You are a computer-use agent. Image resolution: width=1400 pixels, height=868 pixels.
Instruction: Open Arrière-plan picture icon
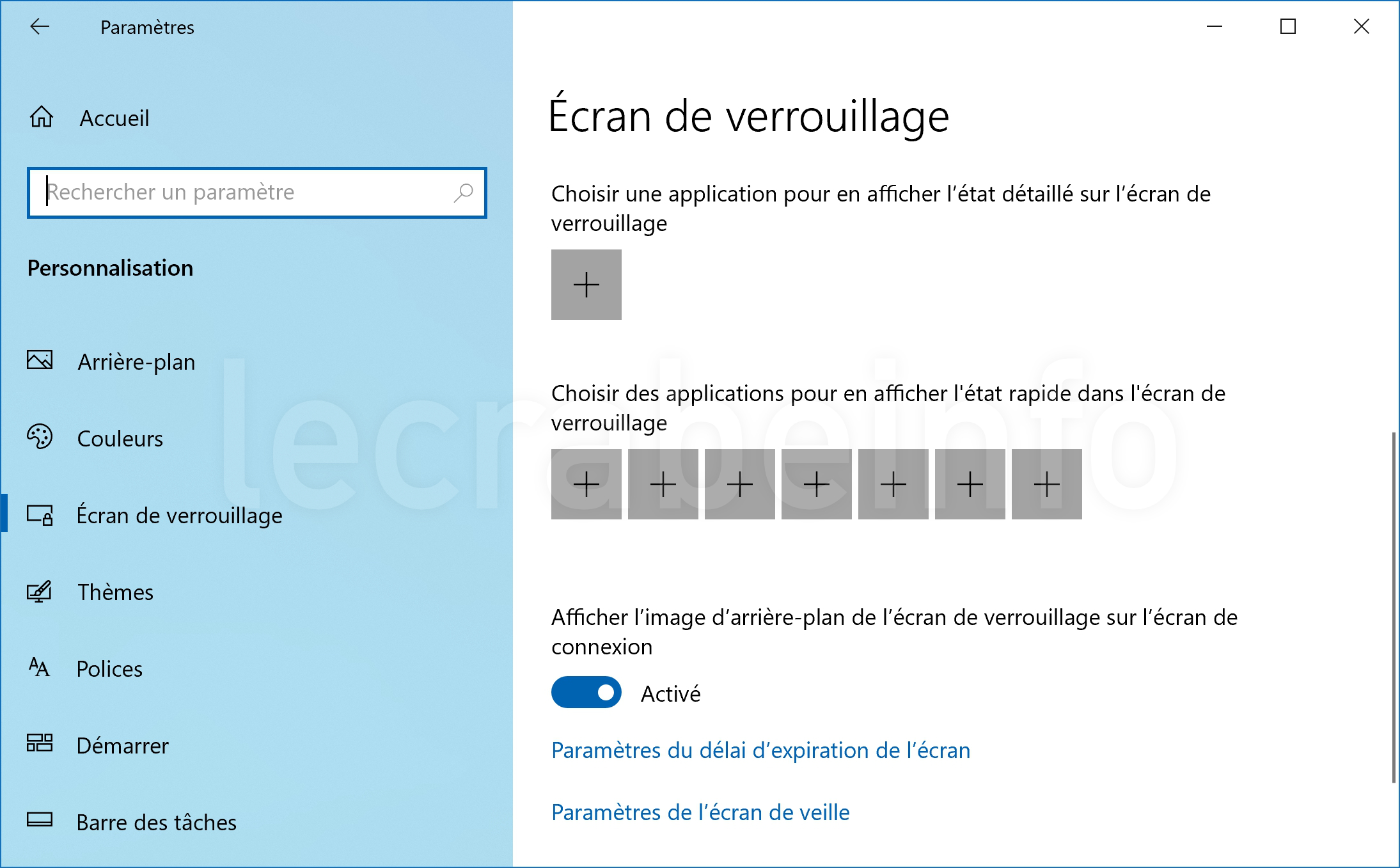click(40, 360)
